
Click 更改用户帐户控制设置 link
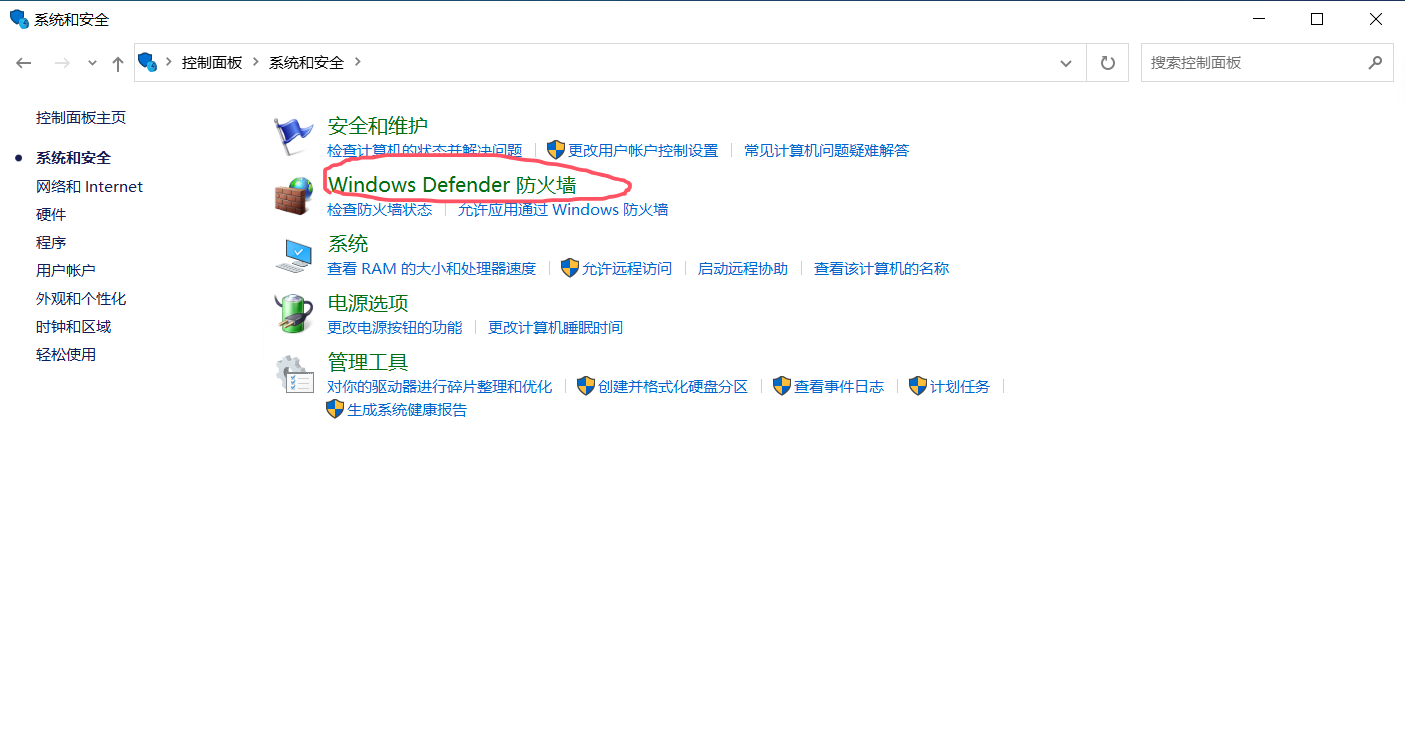pyautogui.click(x=643, y=150)
